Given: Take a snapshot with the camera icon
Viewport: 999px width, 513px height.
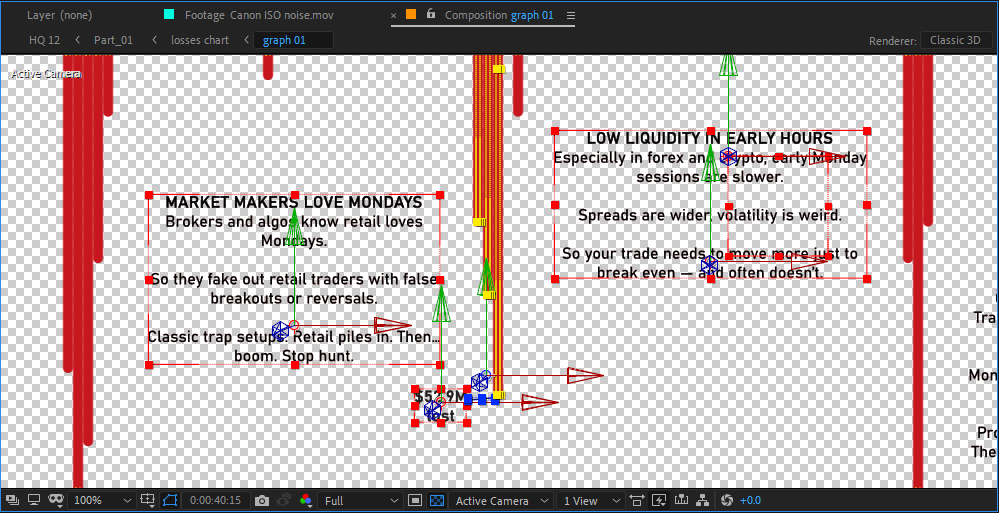Looking at the screenshot, I should pyautogui.click(x=262, y=501).
